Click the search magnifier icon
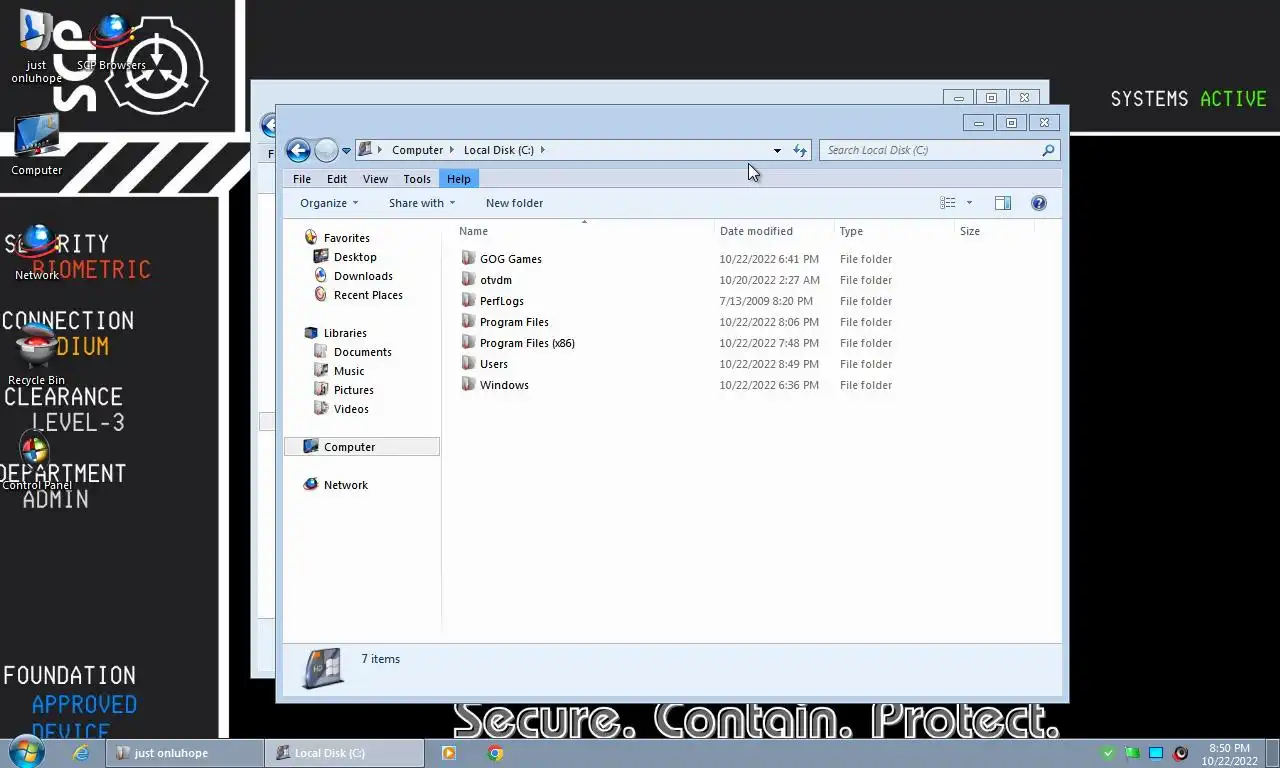The height and width of the screenshot is (768, 1280). (x=1048, y=150)
